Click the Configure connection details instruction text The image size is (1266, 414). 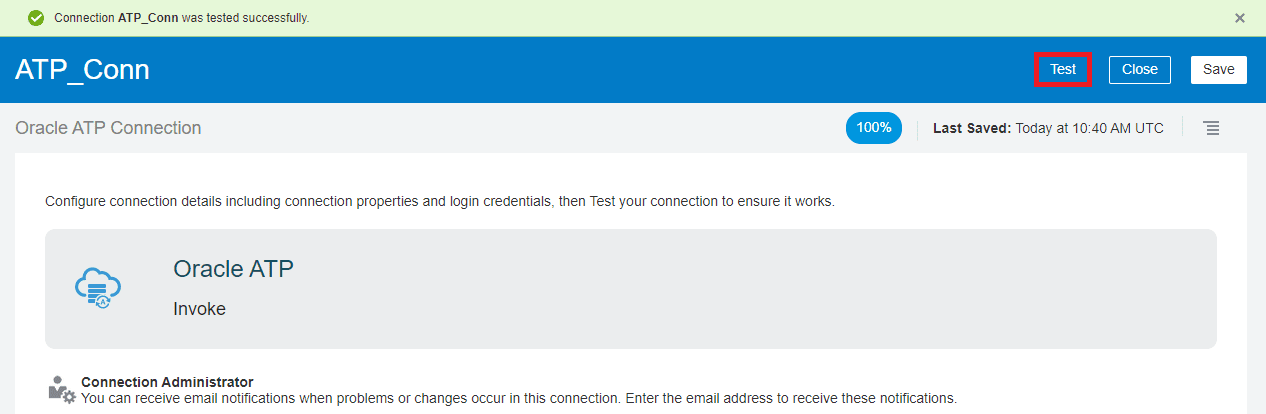439,201
